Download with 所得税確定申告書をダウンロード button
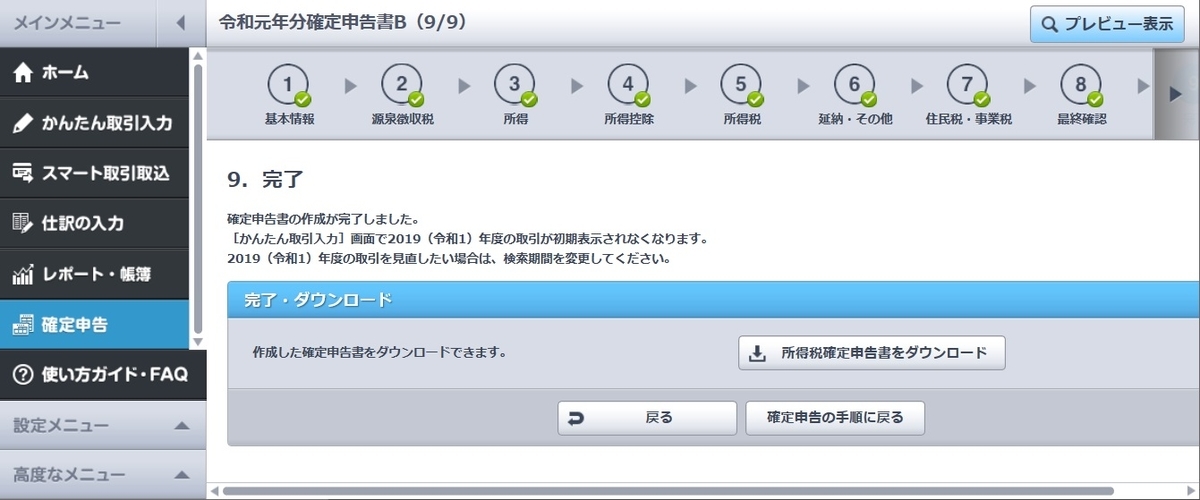1200x500 pixels. (x=872, y=353)
